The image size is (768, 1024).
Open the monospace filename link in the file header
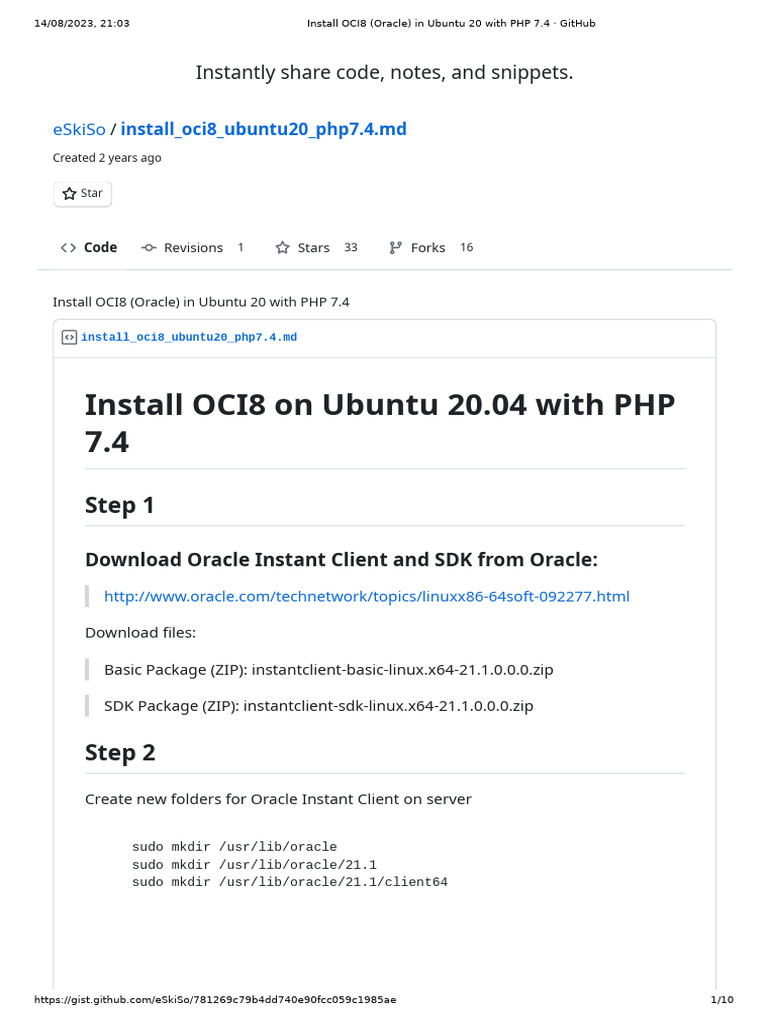click(x=189, y=338)
